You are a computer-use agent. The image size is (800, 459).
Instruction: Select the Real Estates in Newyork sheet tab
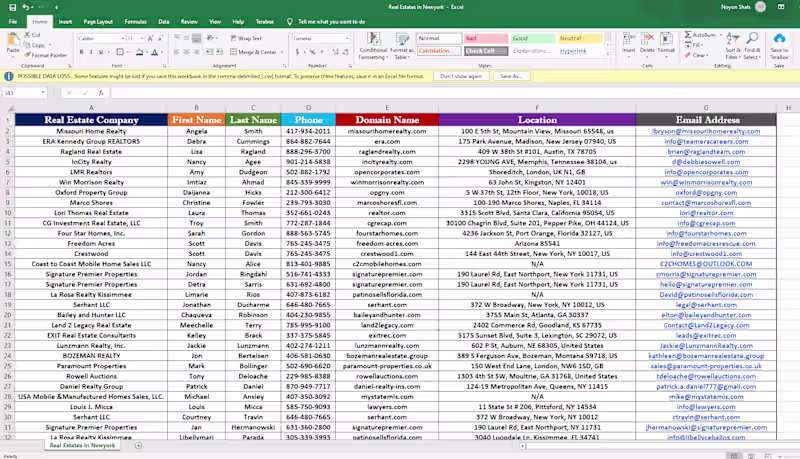(82, 445)
